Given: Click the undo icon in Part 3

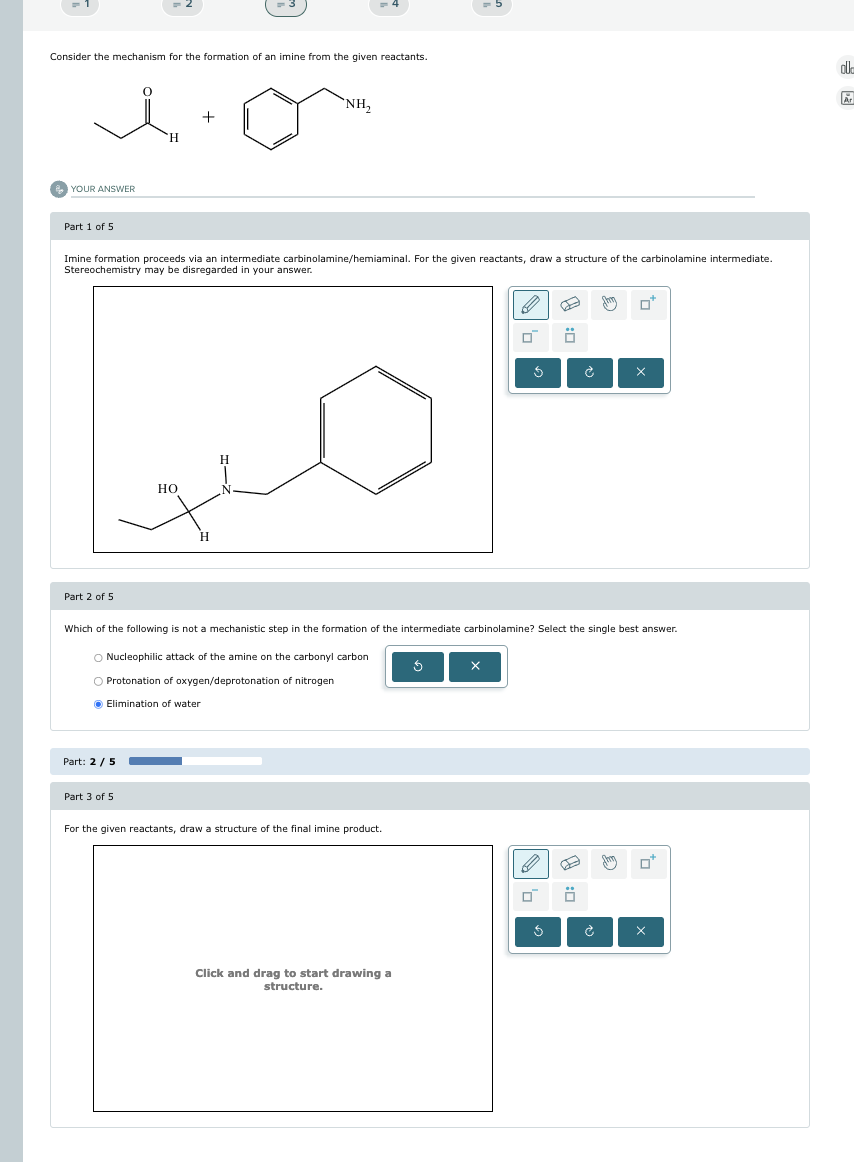Looking at the screenshot, I should pyautogui.click(x=537, y=931).
